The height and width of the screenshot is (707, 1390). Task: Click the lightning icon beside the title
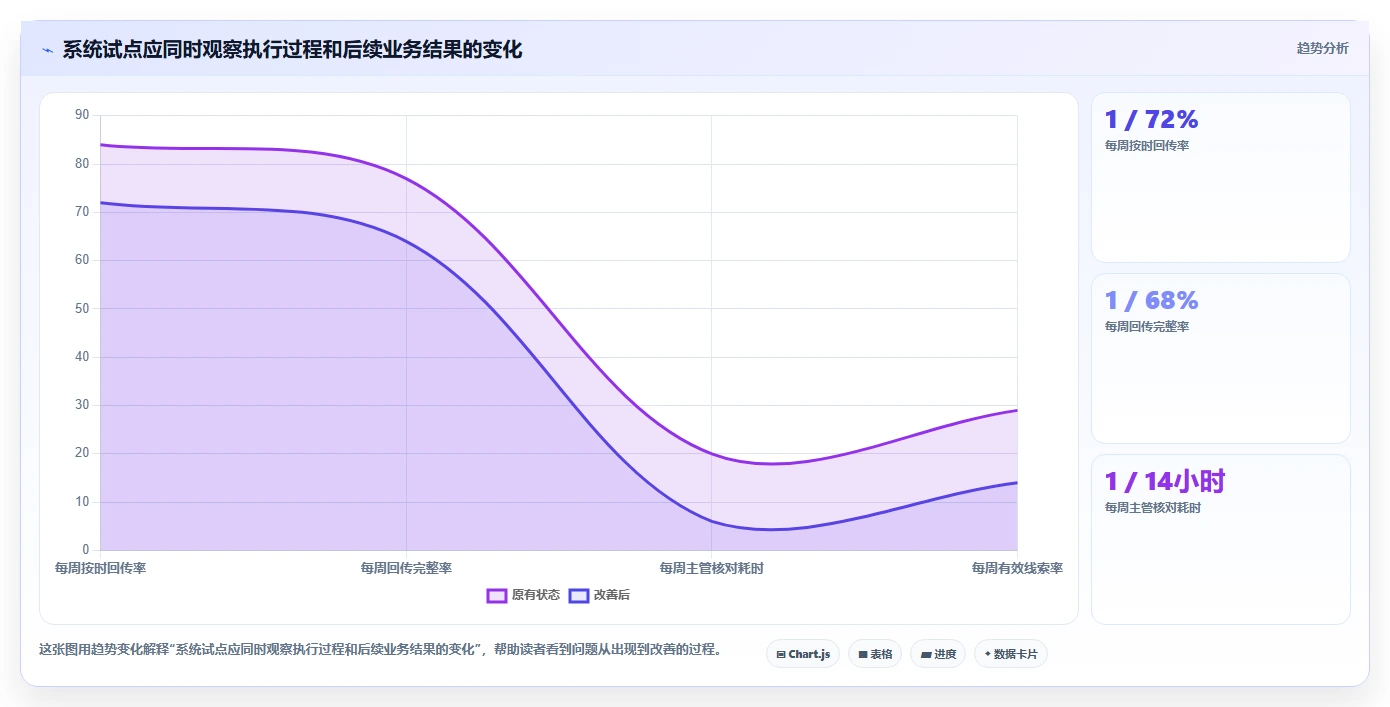coord(47,50)
